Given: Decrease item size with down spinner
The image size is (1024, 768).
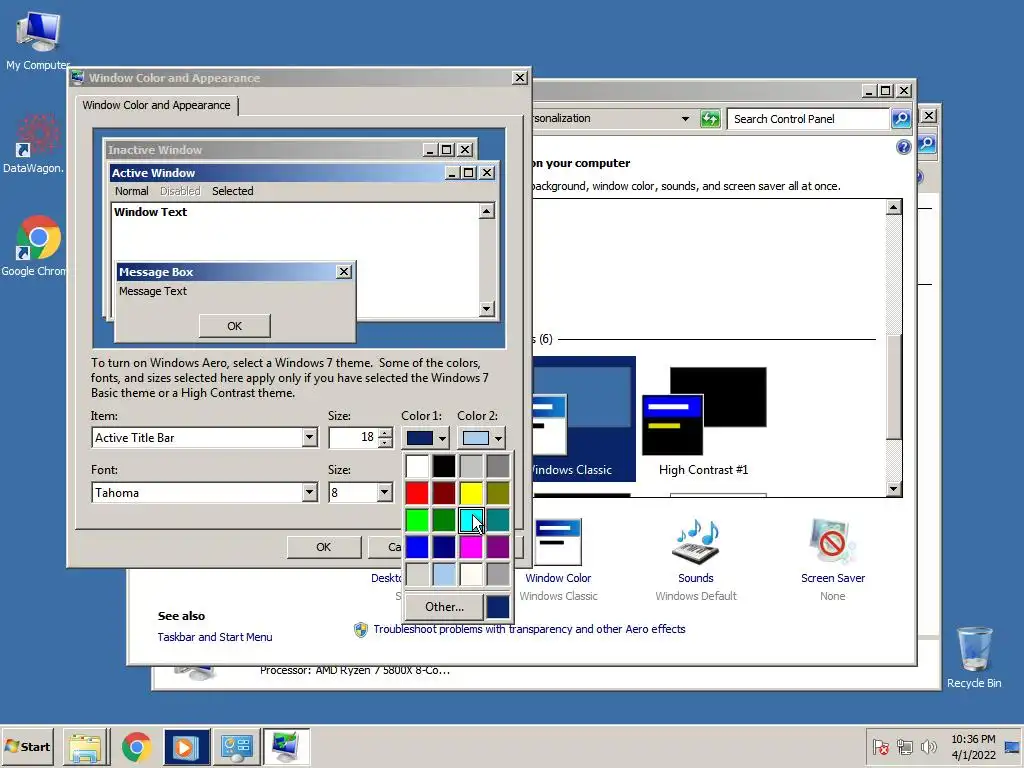Looking at the screenshot, I should 386,443.
